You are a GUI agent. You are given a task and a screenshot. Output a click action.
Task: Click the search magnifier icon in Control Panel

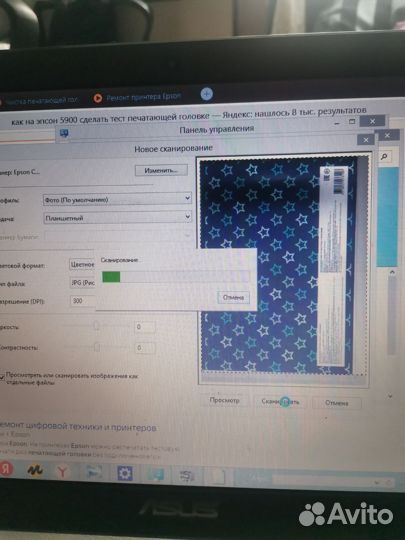(x=384, y=157)
